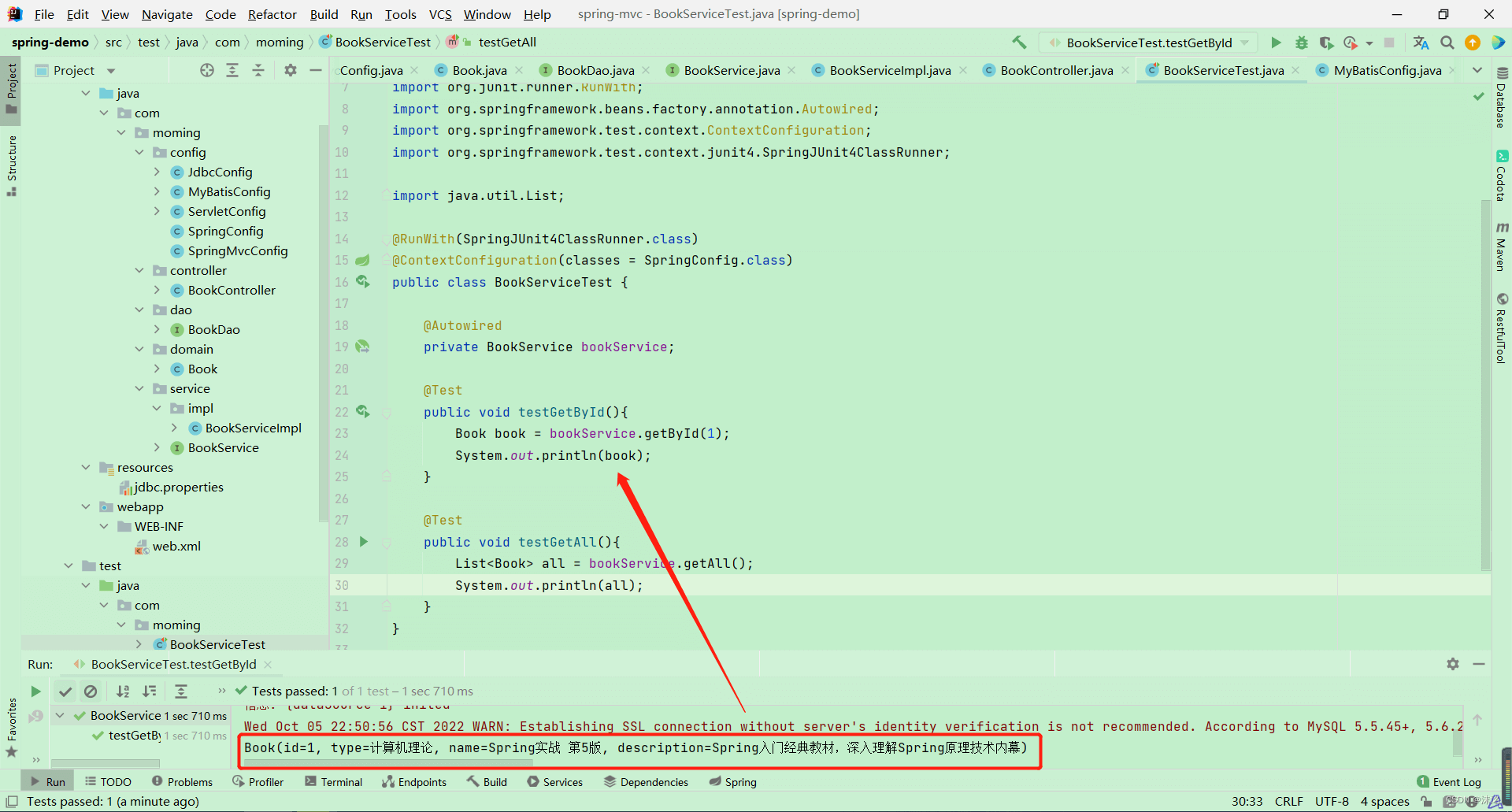Collapse the controller folder in tree
This screenshot has width=1512, height=812.
click(139, 270)
